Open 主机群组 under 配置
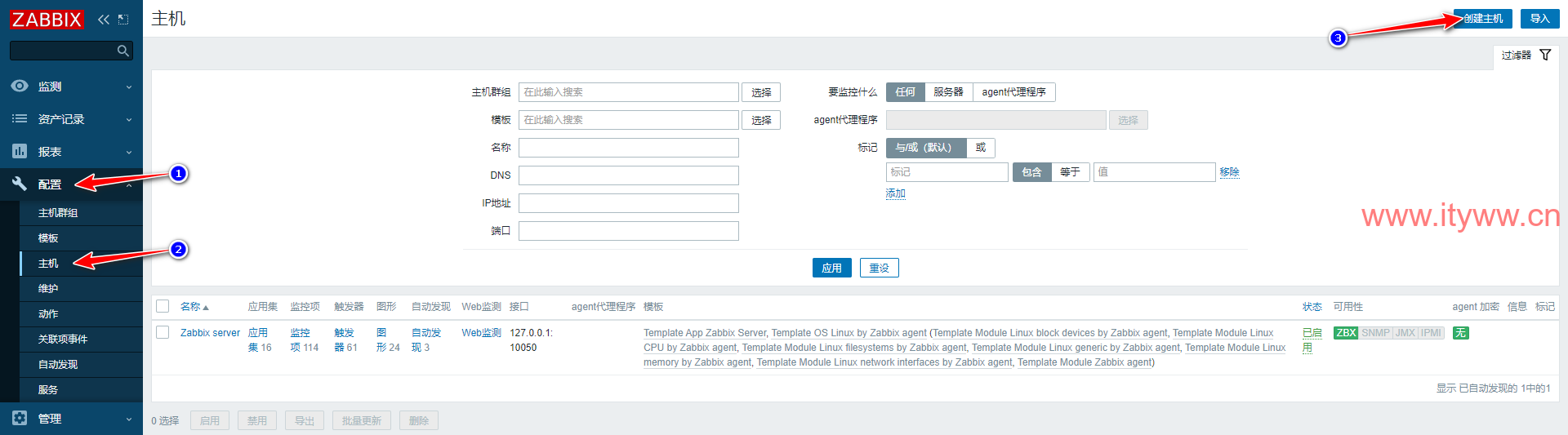Viewport: 1568px width, 435px height. pyautogui.click(x=81, y=212)
